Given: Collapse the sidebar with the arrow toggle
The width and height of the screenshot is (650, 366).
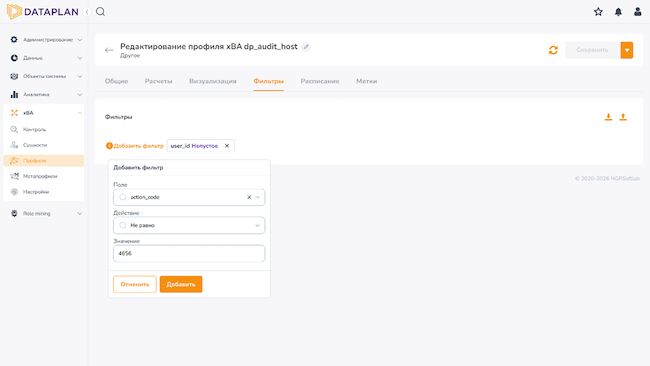Looking at the screenshot, I should (x=87, y=12).
